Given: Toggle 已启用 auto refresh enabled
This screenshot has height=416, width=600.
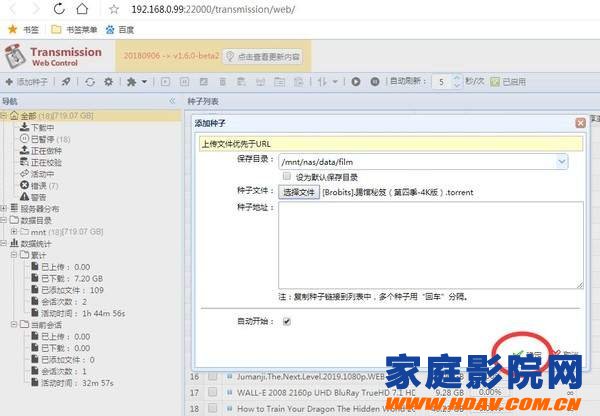Looking at the screenshot, I should (495, 82).
